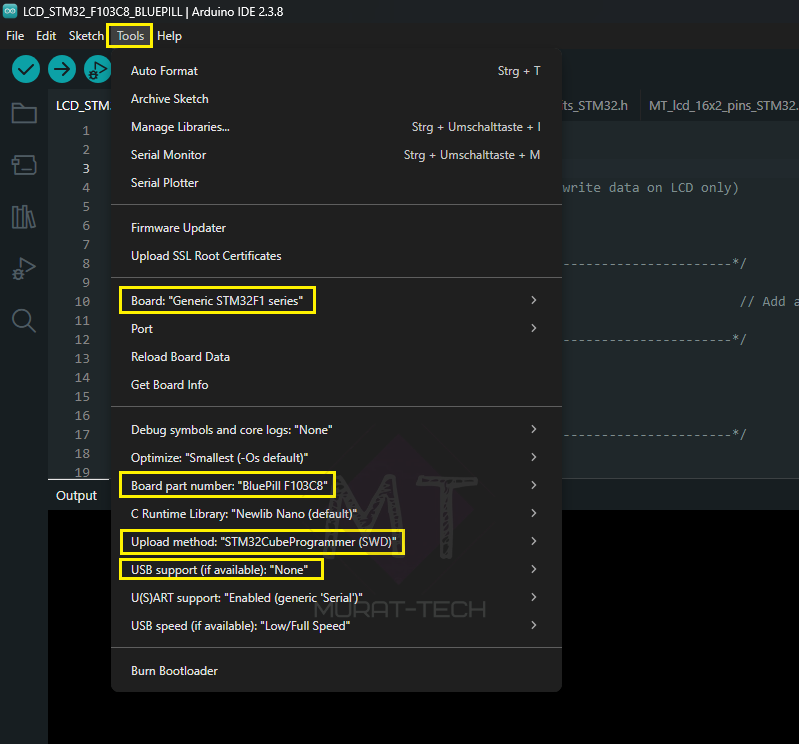Click line number 3 in gutter

[86, 169]
